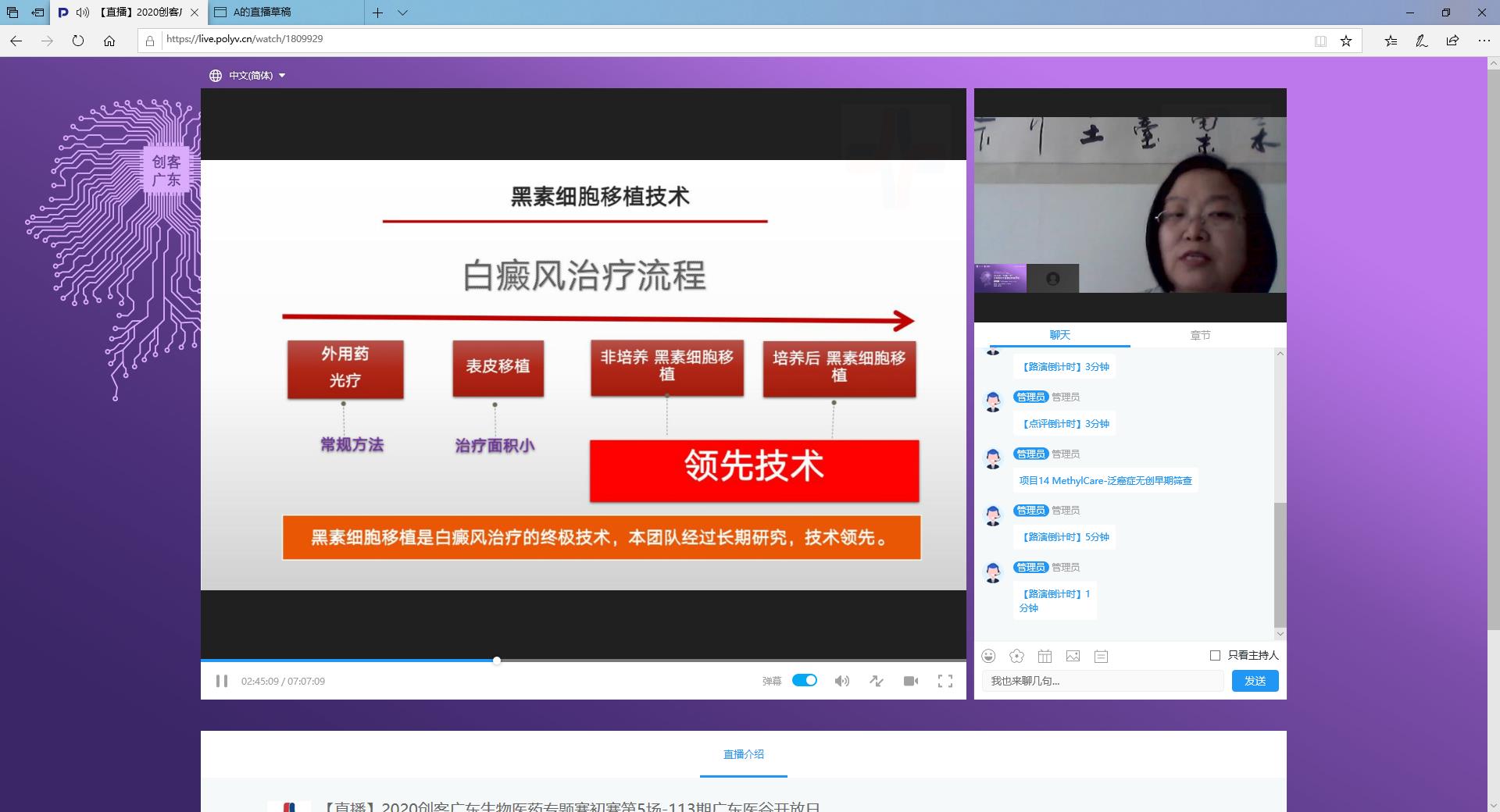The image size is (1500, 812).
Task: Mute the video player volume
Action: click(841, 681)
